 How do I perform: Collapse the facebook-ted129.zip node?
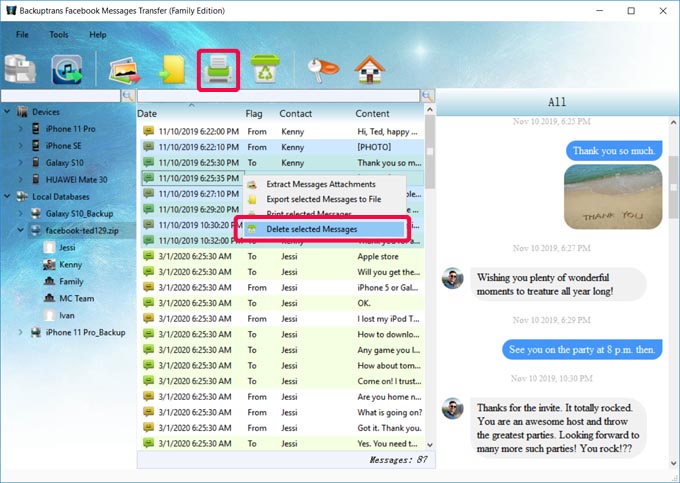click(20, 230)
